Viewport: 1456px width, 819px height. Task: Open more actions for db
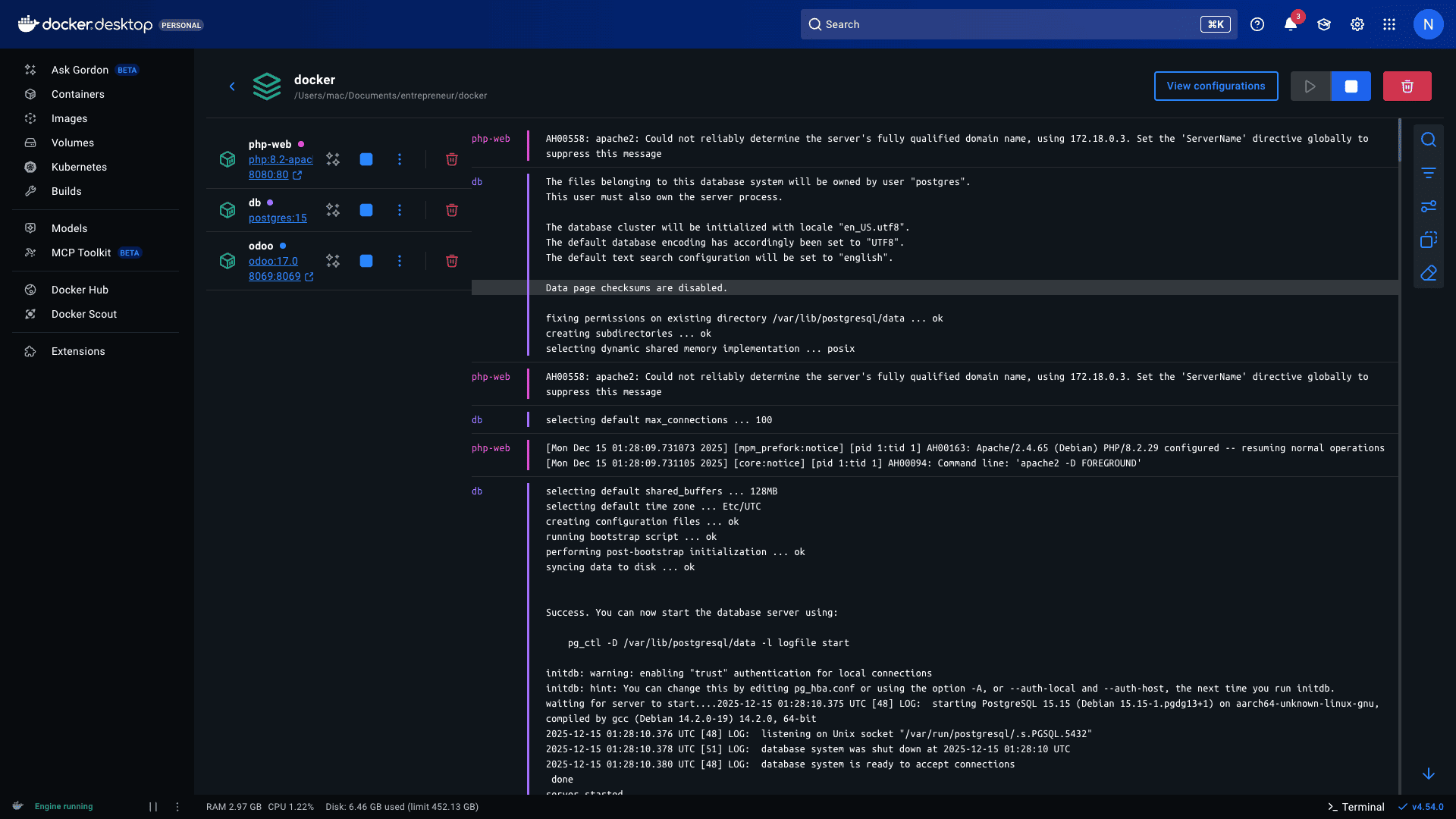coord(400,210)
